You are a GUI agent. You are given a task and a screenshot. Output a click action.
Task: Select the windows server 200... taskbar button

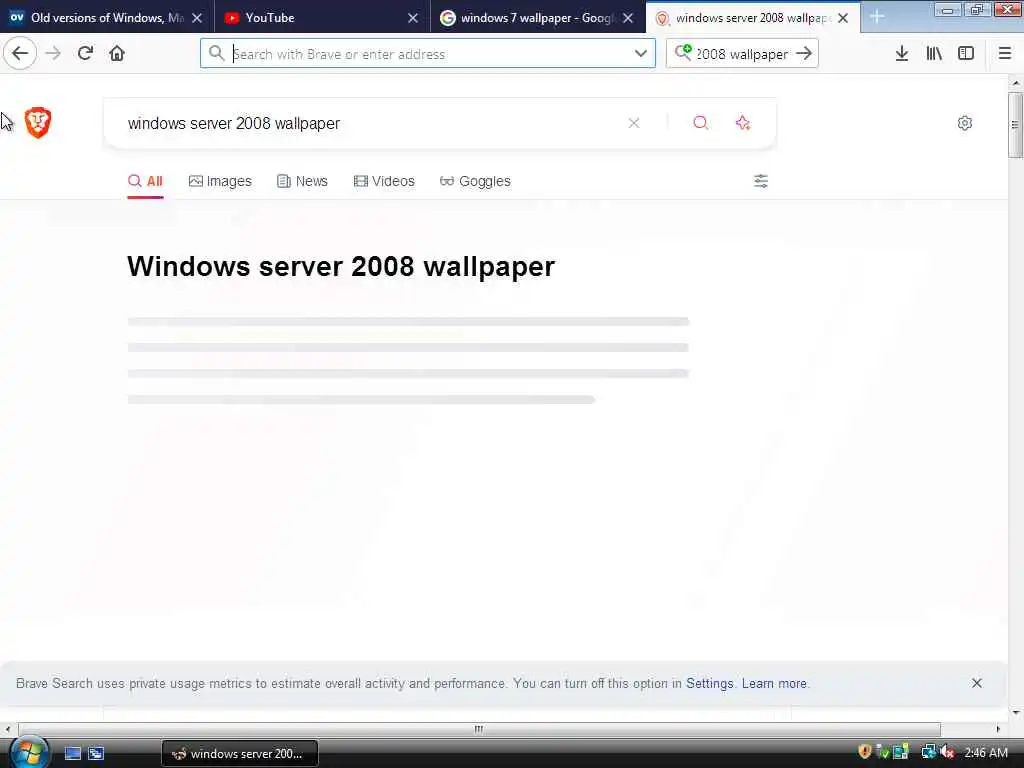click(x=240, y=754)
